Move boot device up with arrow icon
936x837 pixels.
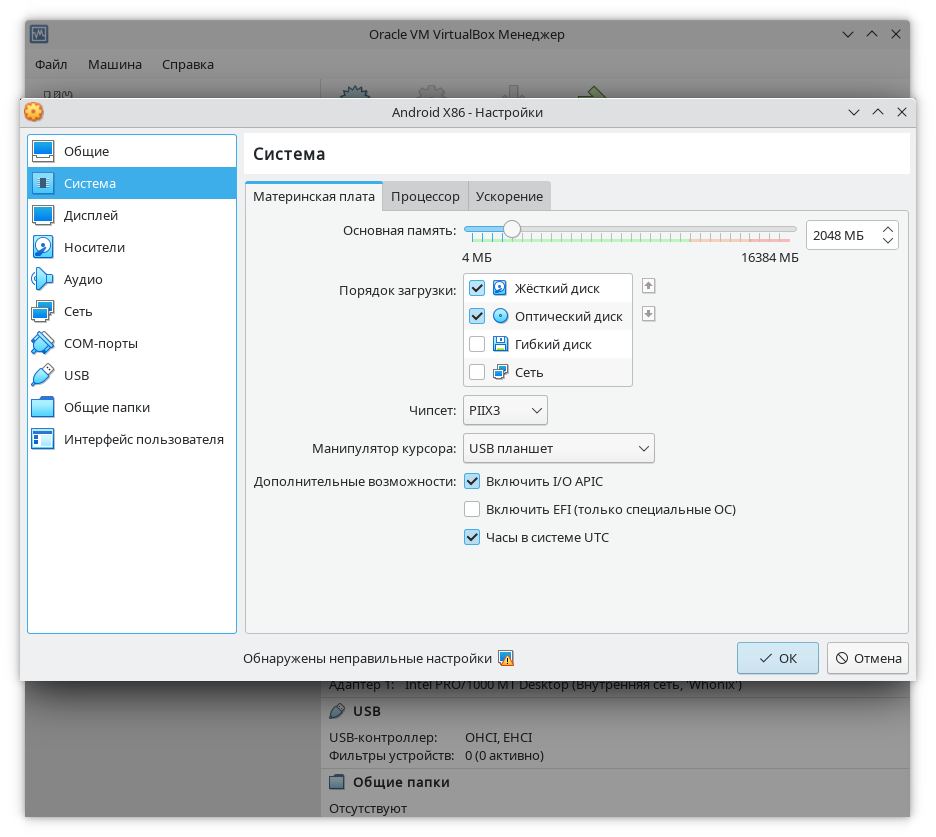click(648, 286)
